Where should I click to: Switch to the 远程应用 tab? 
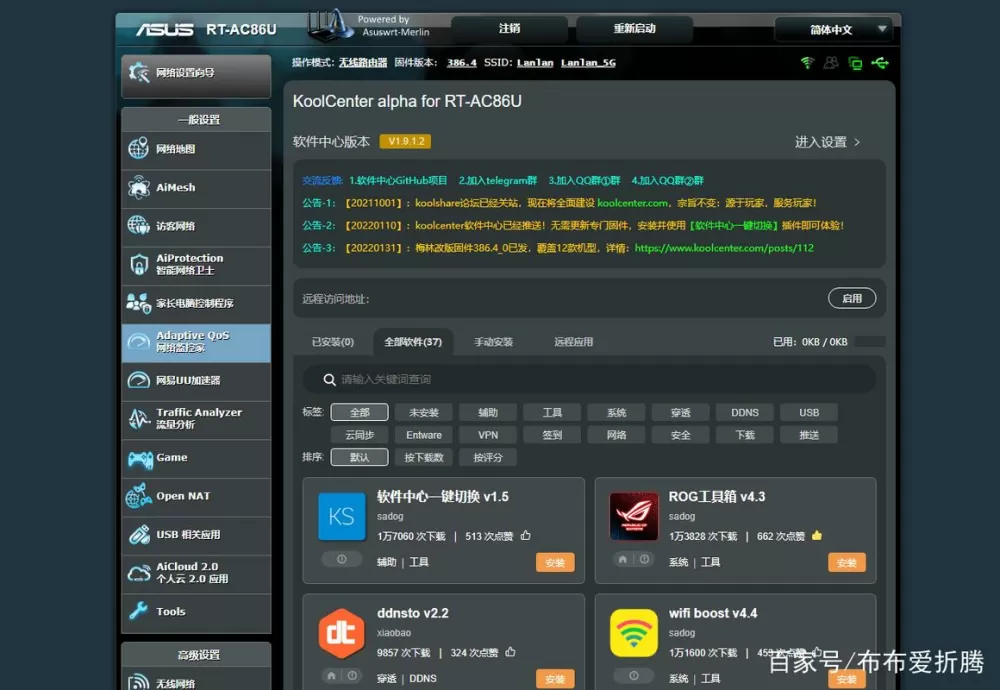pyautogui.click(x=573, y=342)
